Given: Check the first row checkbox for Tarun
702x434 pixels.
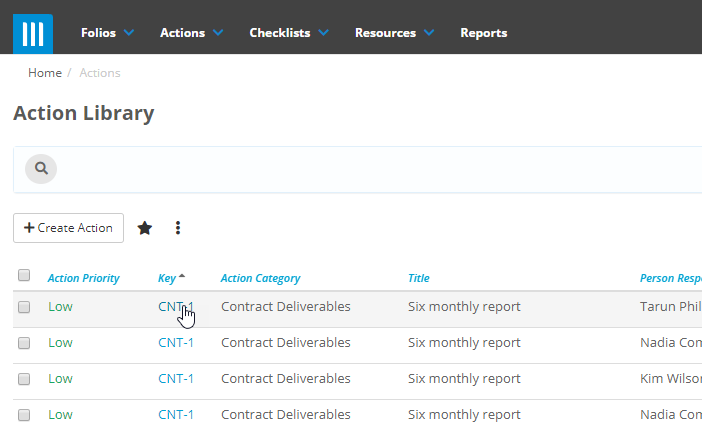Looking at the screenshot, I should (24, 307).
